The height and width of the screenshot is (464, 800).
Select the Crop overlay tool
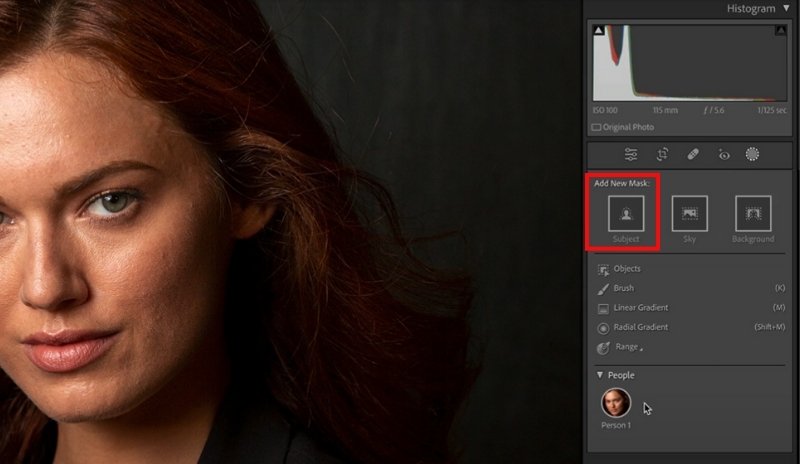(x=662, y=154)
